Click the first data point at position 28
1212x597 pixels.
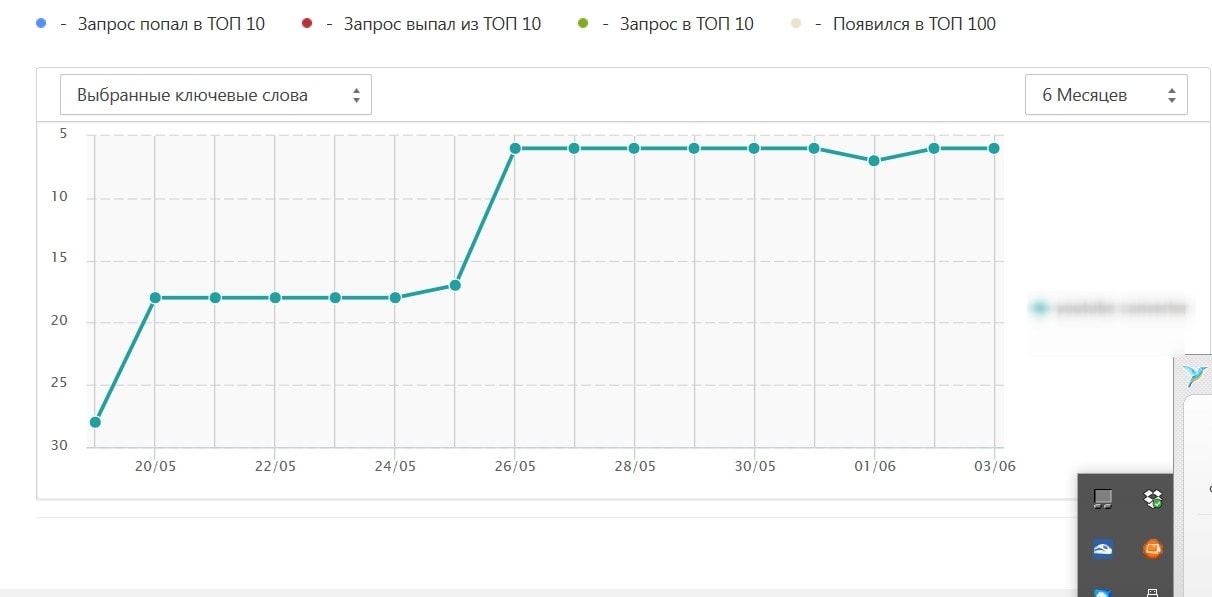(x=95, y=422)
